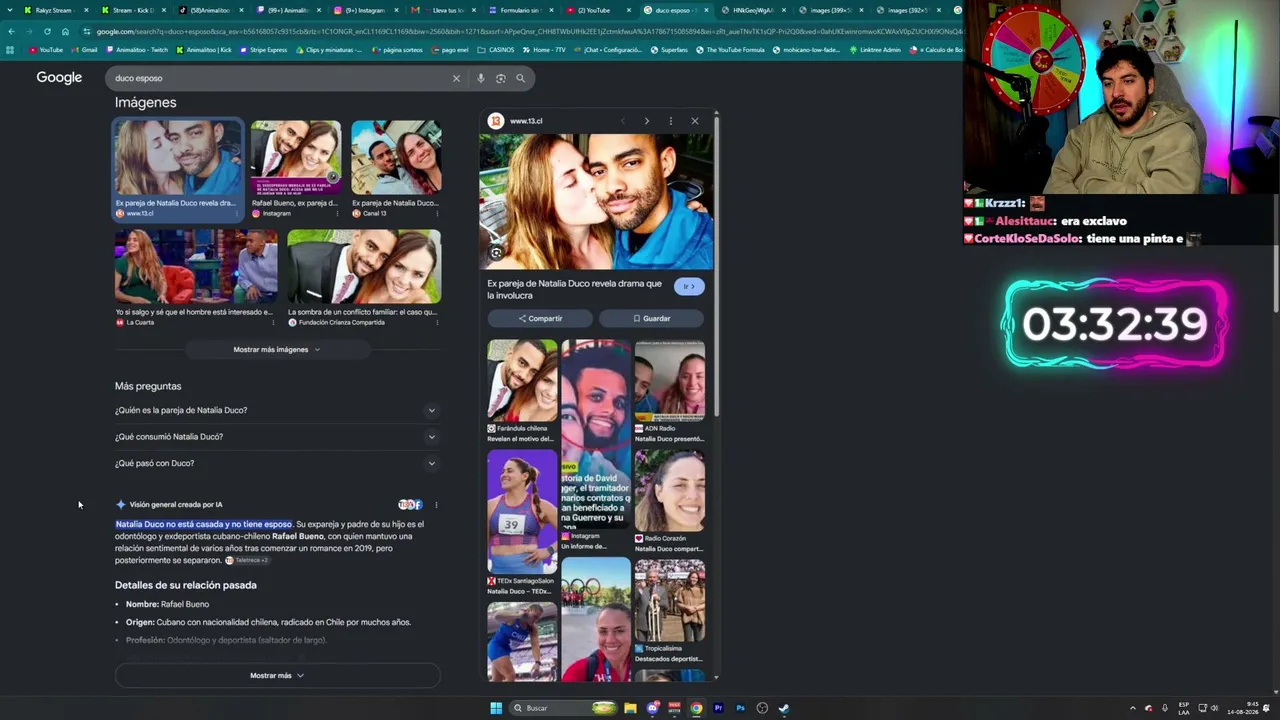Open the www.13.cl source link
Viewport: 1280px width, 720px height.
516,121
